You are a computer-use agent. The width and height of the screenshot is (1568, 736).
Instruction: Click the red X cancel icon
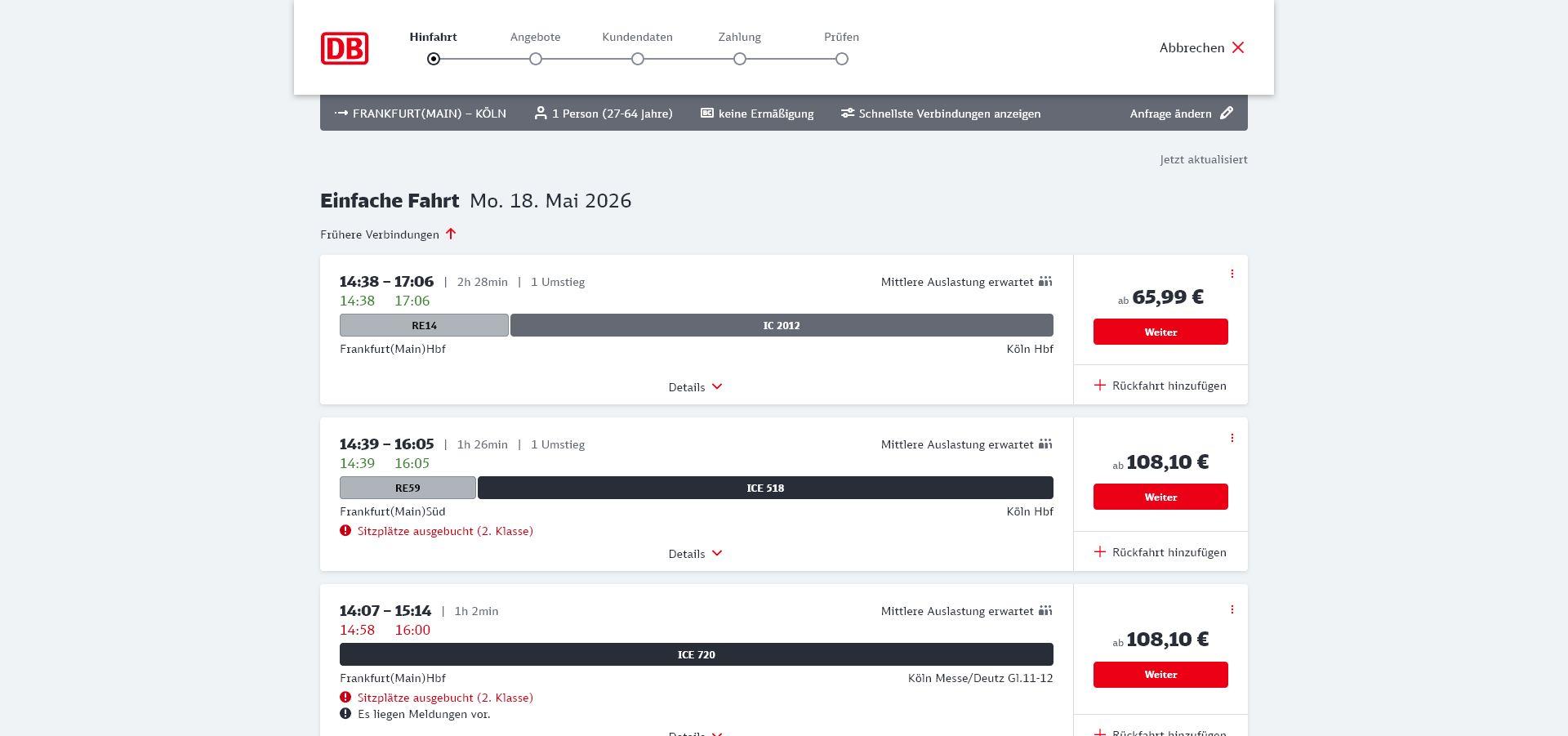[x=1238, y=47]
